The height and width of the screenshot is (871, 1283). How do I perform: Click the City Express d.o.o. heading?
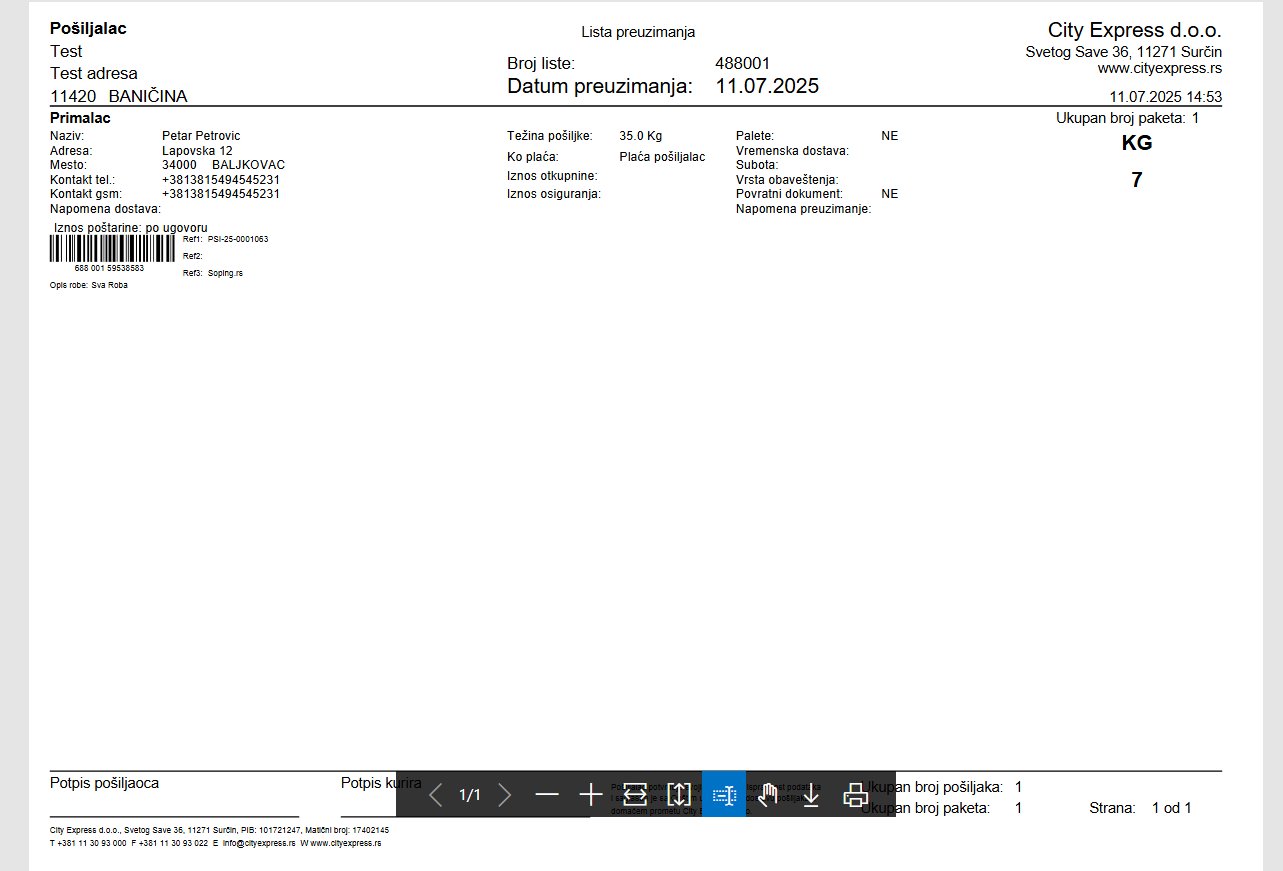pos(1134,30)
